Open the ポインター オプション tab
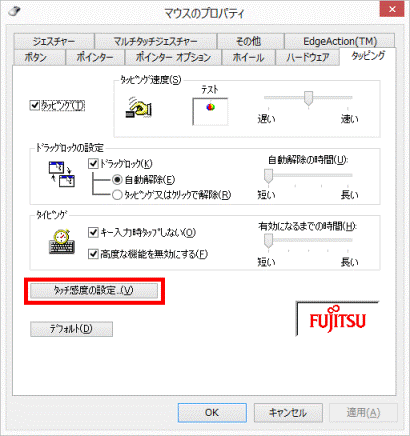The height and width of the screenshot is (436, 410). pos(173,57)
